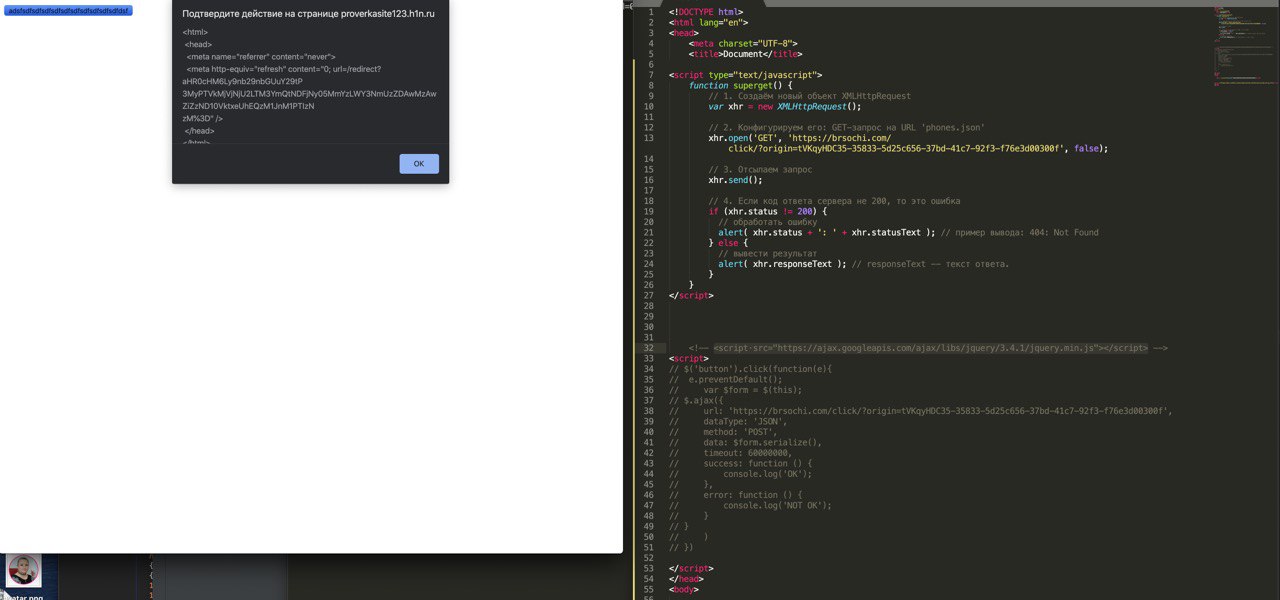Click gutter line number 13 in editor
This screenshot has width=1280, height=600.
(649, 138)
